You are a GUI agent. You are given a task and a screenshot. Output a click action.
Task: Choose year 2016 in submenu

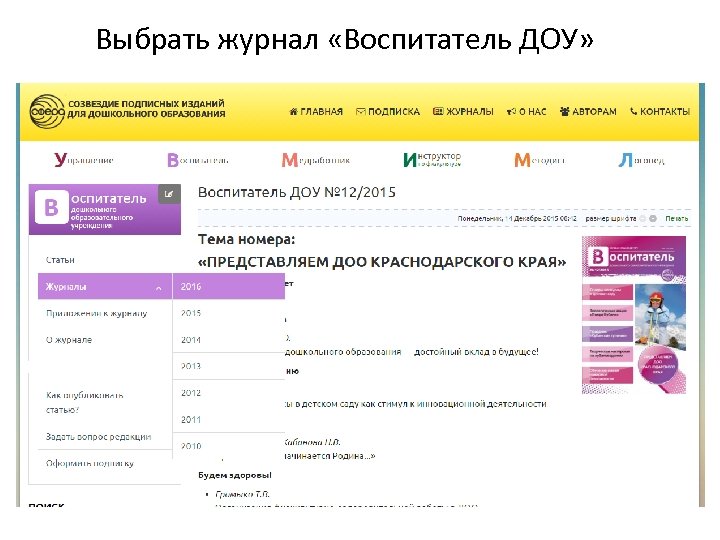pos(229,287)
